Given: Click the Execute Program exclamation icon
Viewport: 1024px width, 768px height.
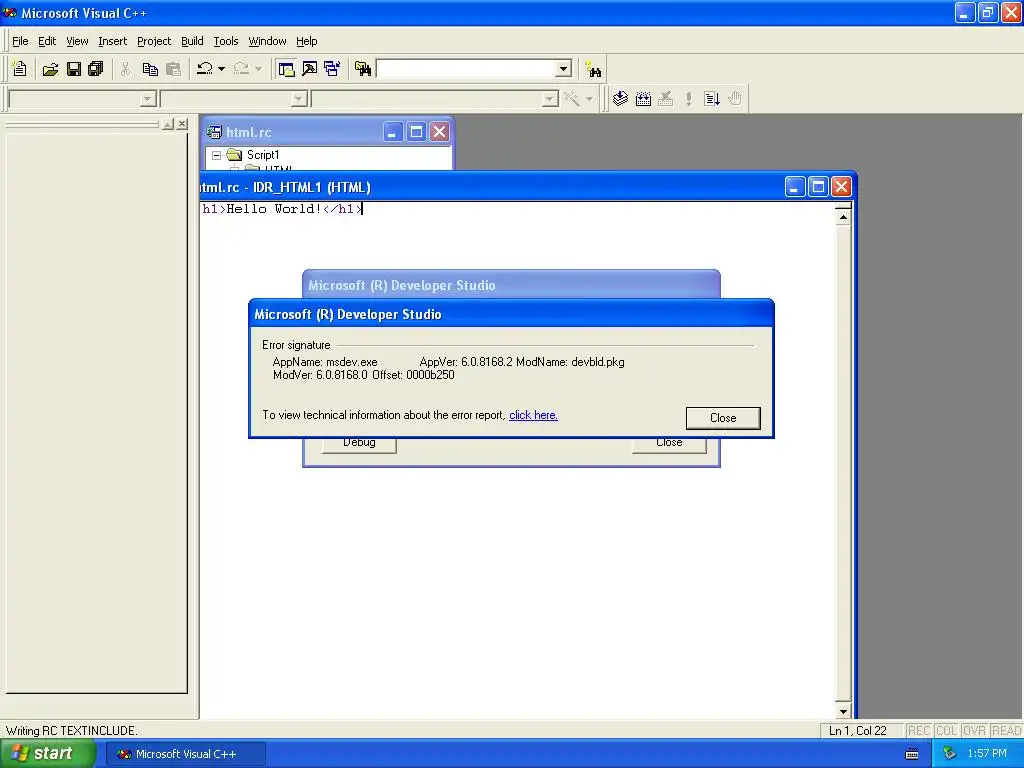Looking at the screenshot, I should click(688, 99).
